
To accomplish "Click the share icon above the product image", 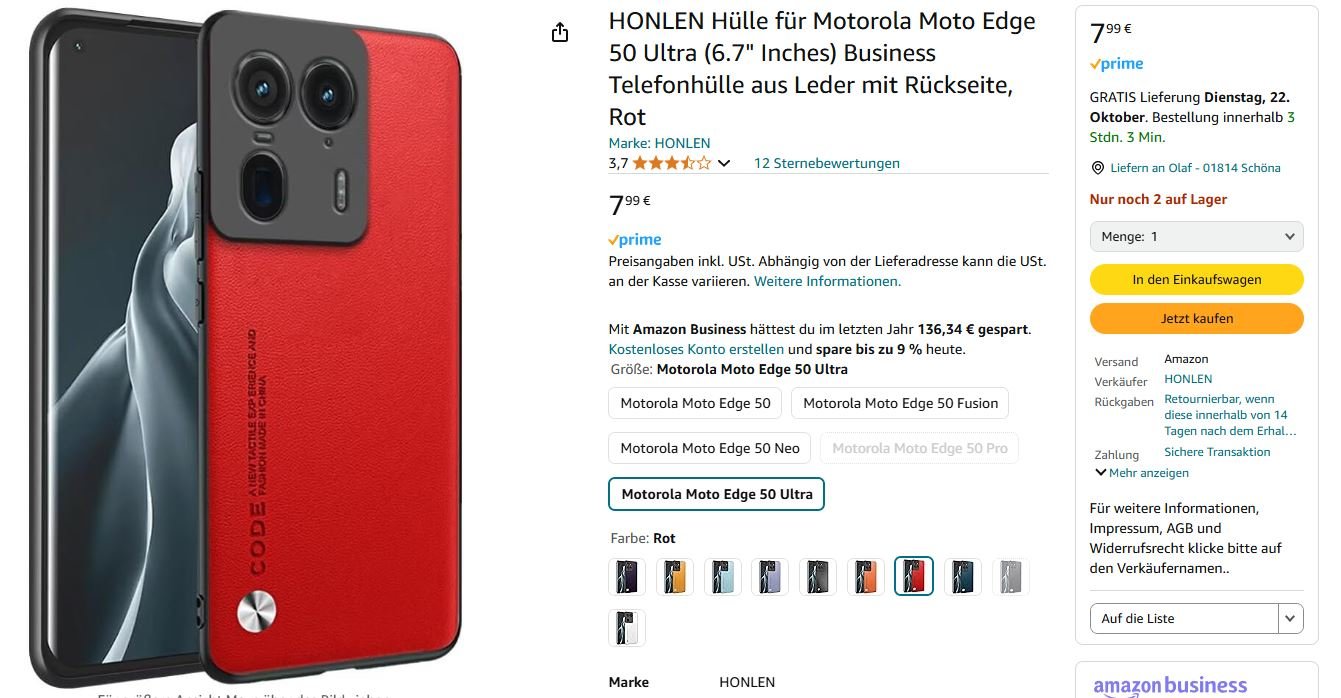I will (560, 32).
